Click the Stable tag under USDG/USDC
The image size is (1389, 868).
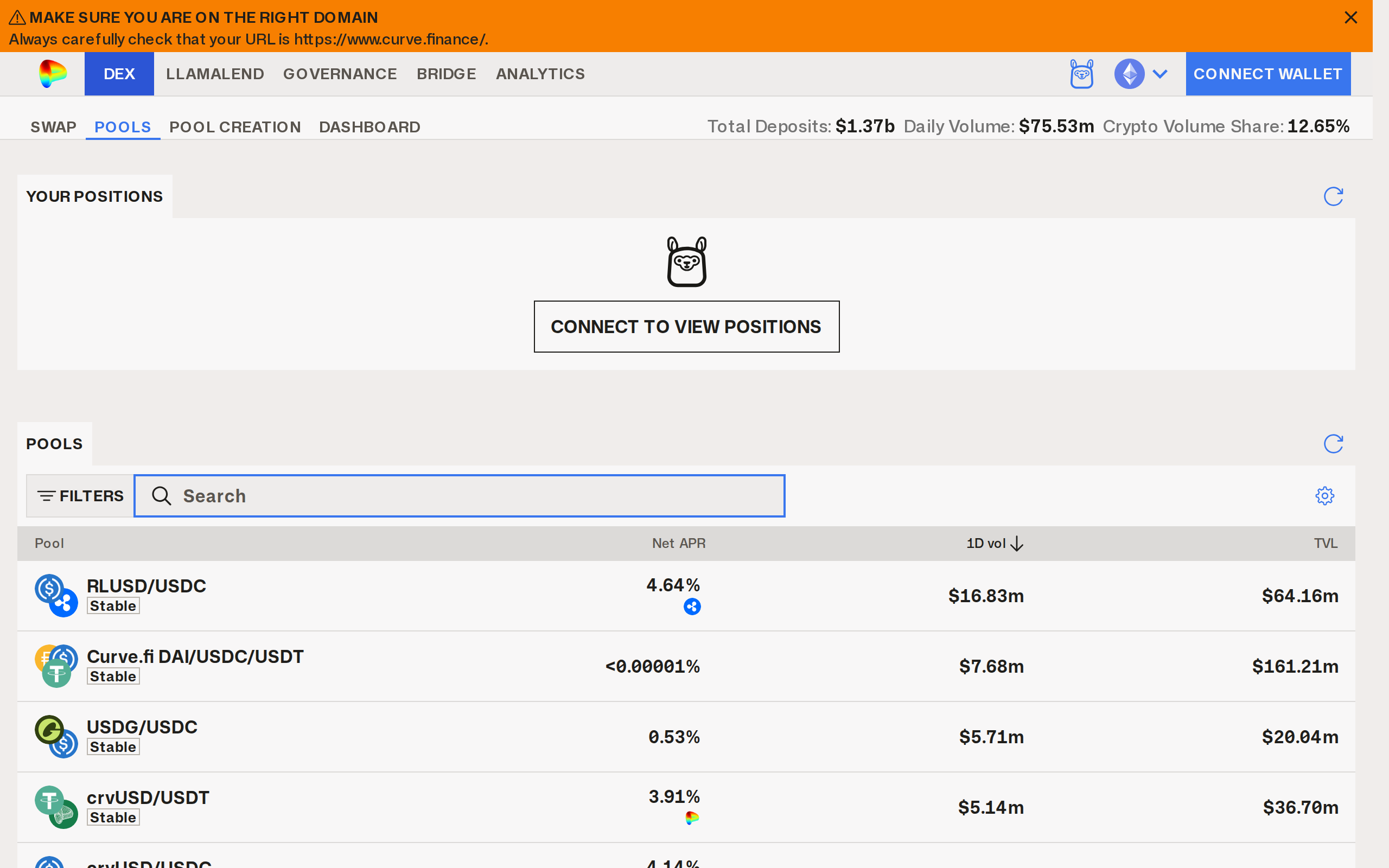[x=113, y=747]
